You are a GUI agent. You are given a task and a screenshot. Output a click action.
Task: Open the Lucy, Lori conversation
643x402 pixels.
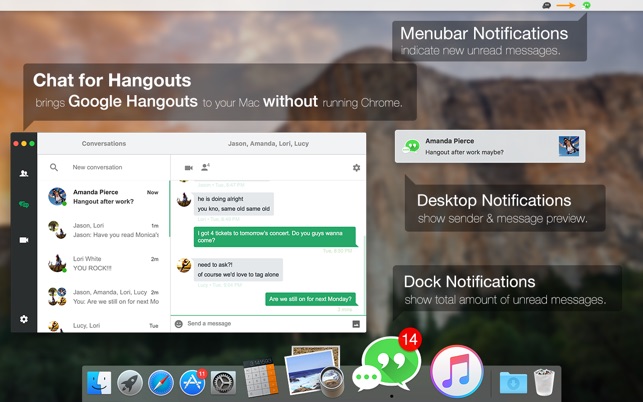click(x=103, y=324)
